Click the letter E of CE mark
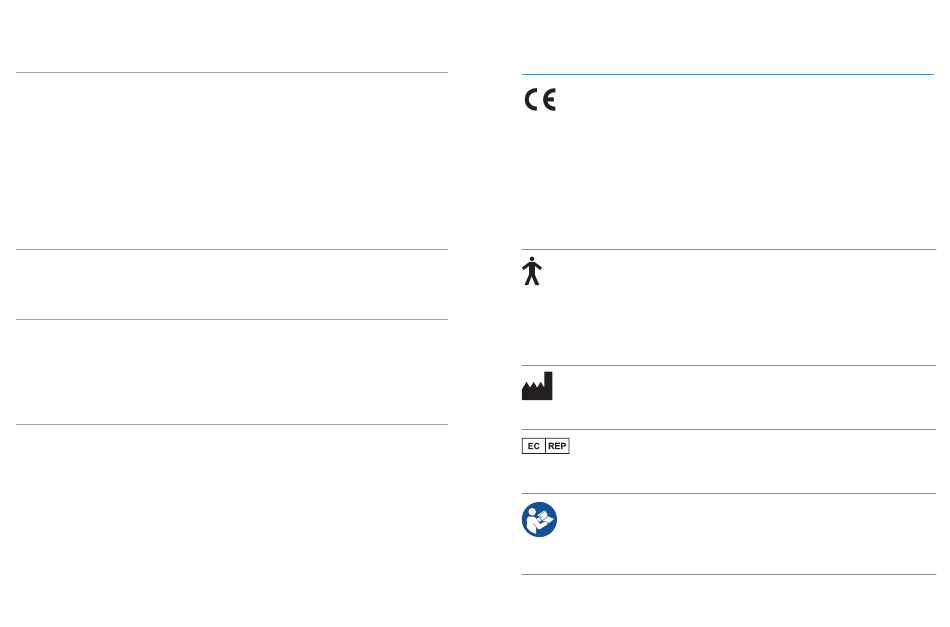The height and width of the screenshot is (627, 950). tap(550, 100)
